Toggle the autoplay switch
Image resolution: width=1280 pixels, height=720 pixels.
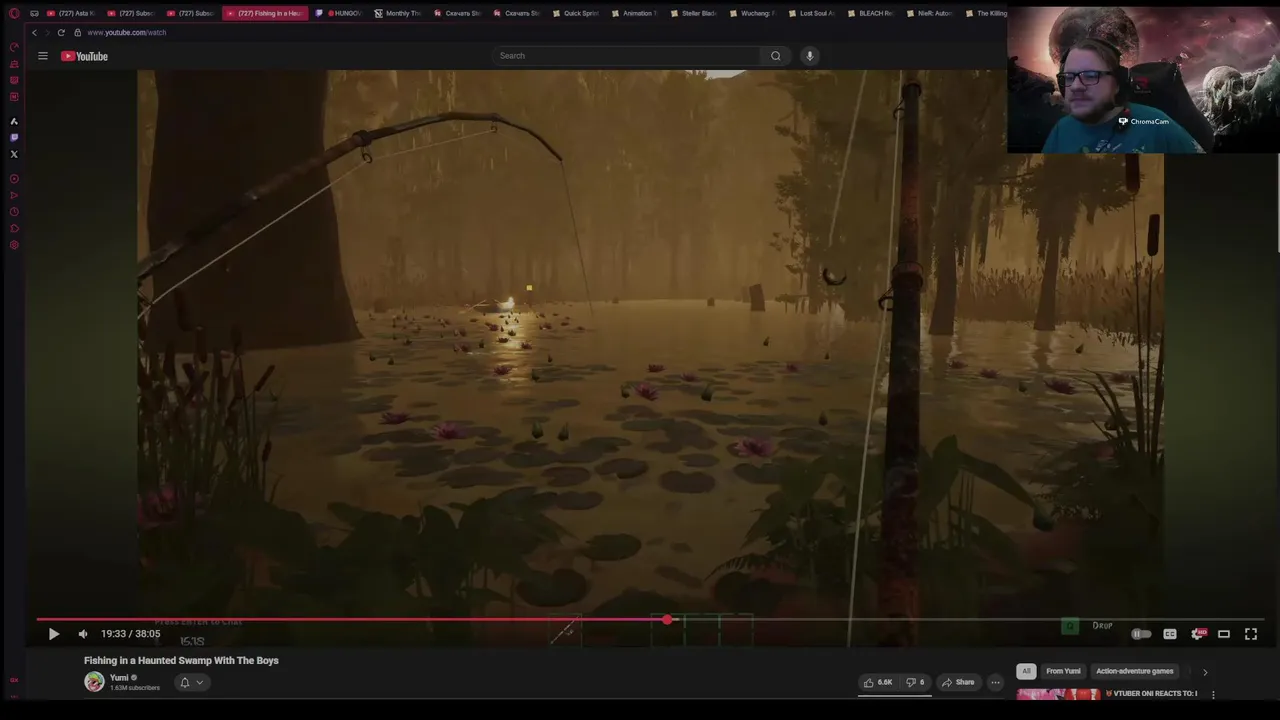(1140, 634)
